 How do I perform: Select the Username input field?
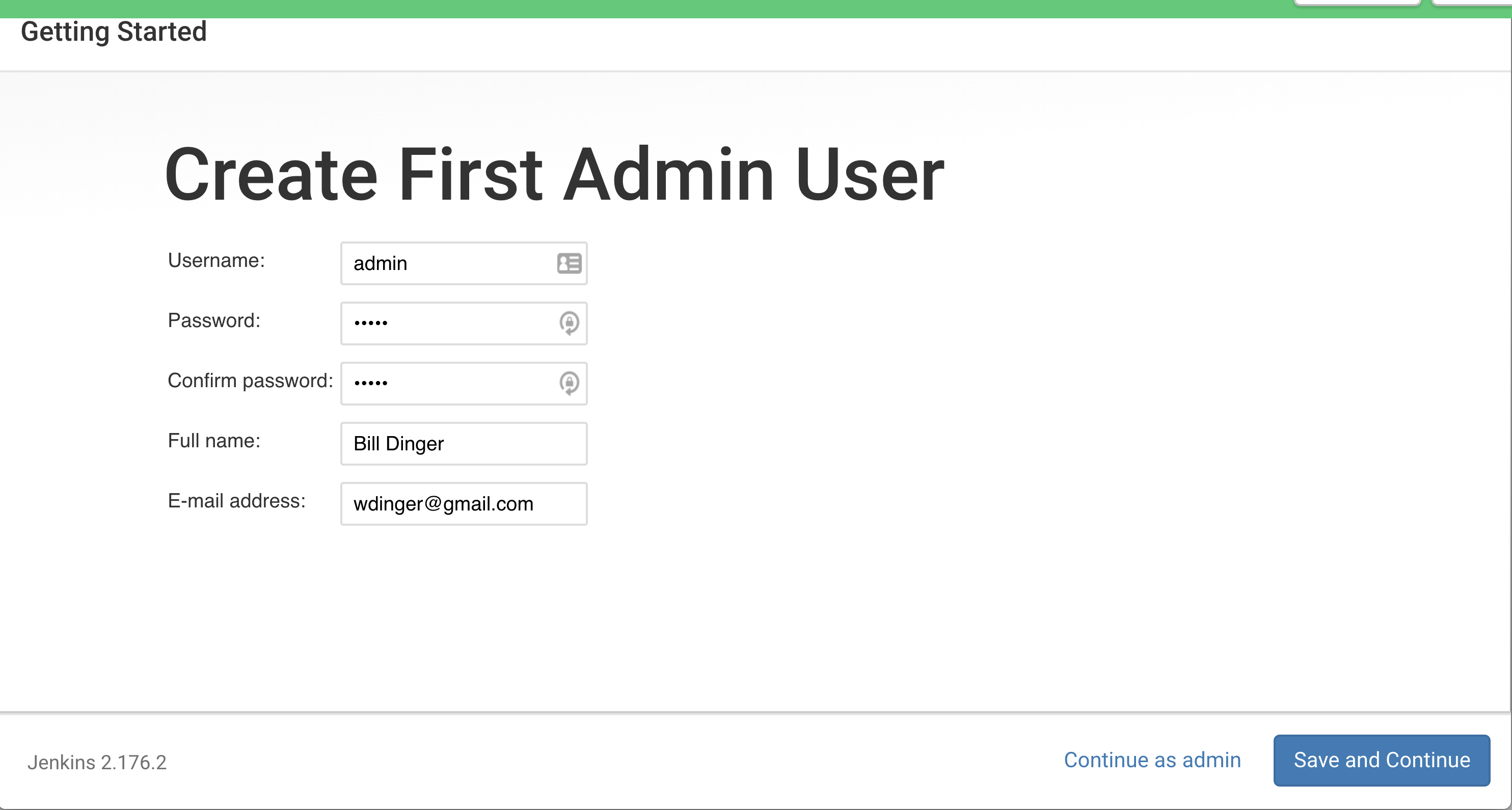(x=463, y=263)
